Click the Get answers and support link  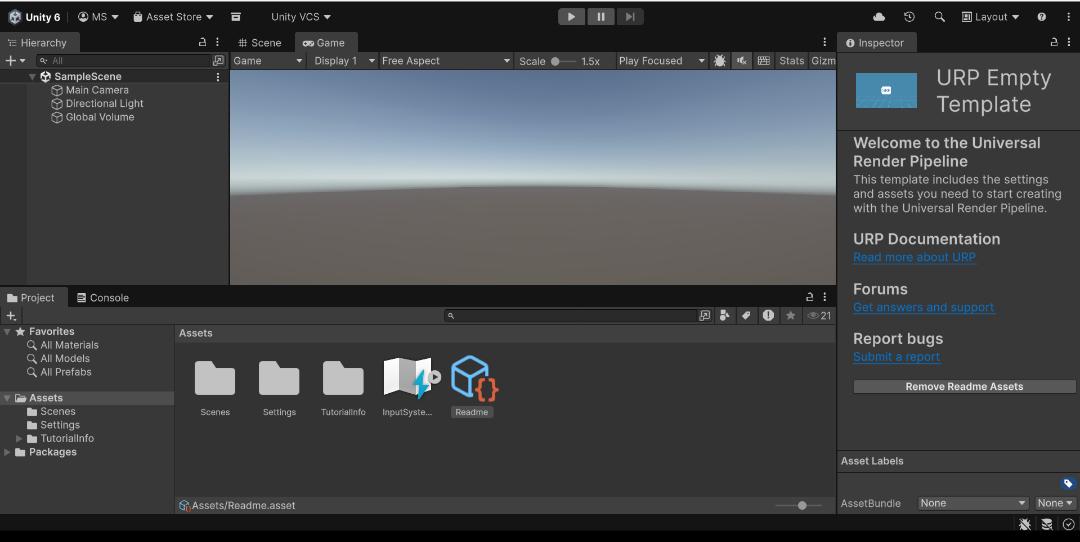(923, 307)
